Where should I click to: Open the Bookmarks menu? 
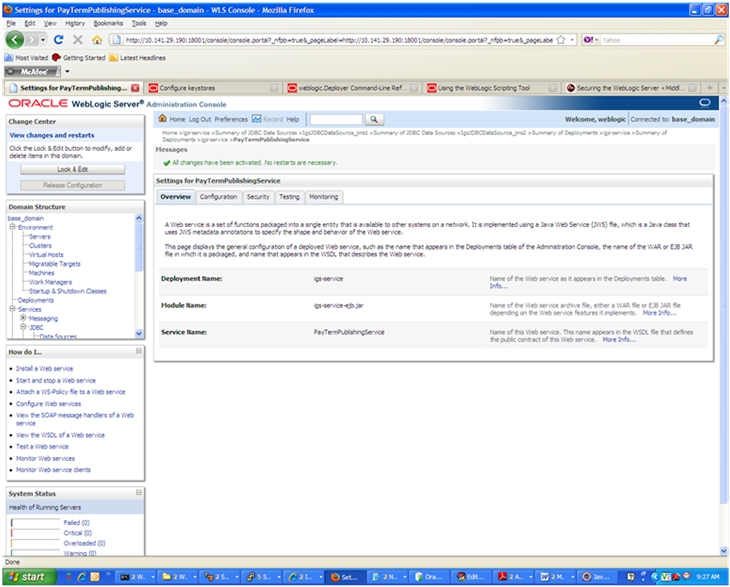[108, 23]
